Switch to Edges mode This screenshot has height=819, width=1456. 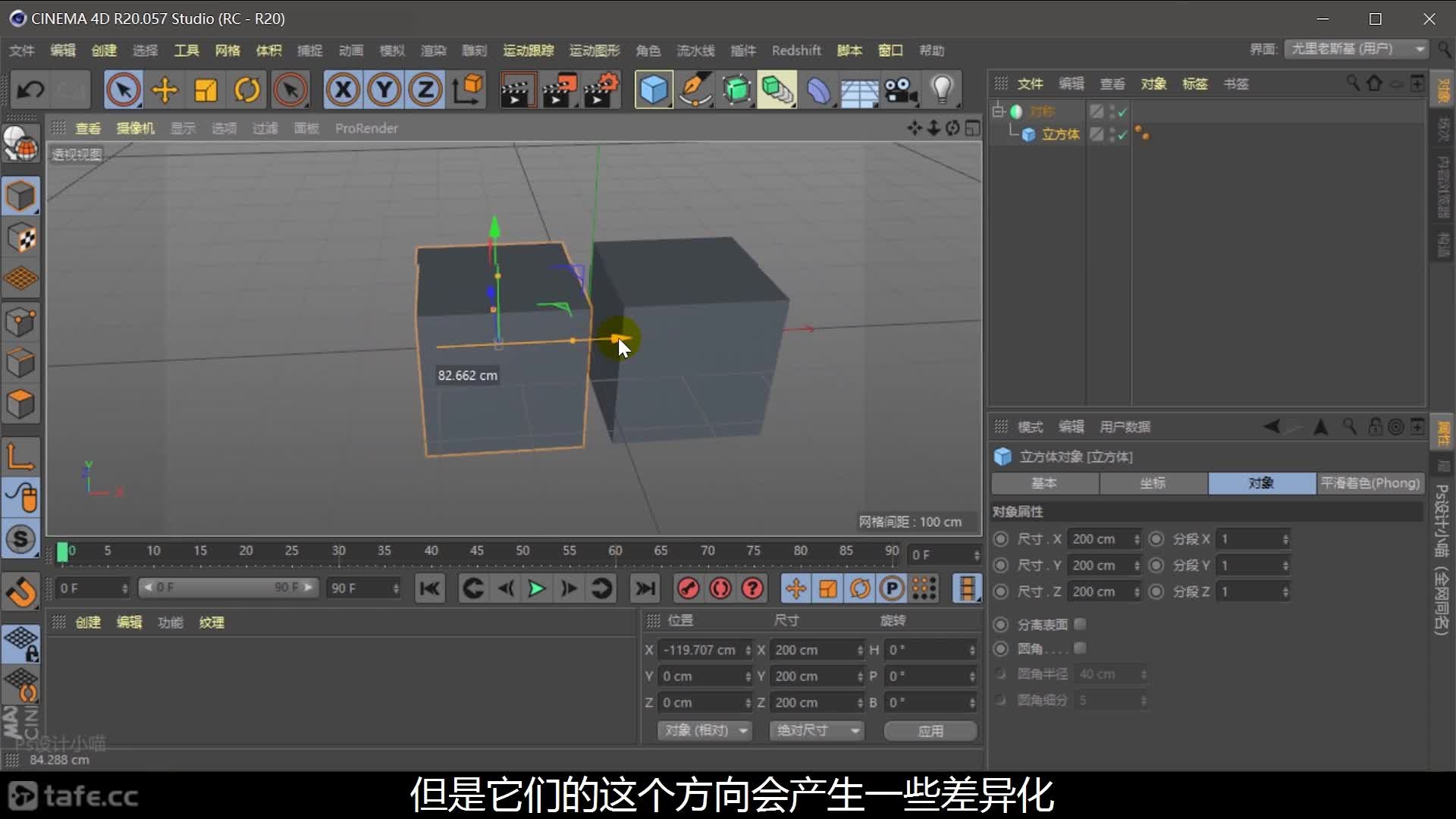20,362
